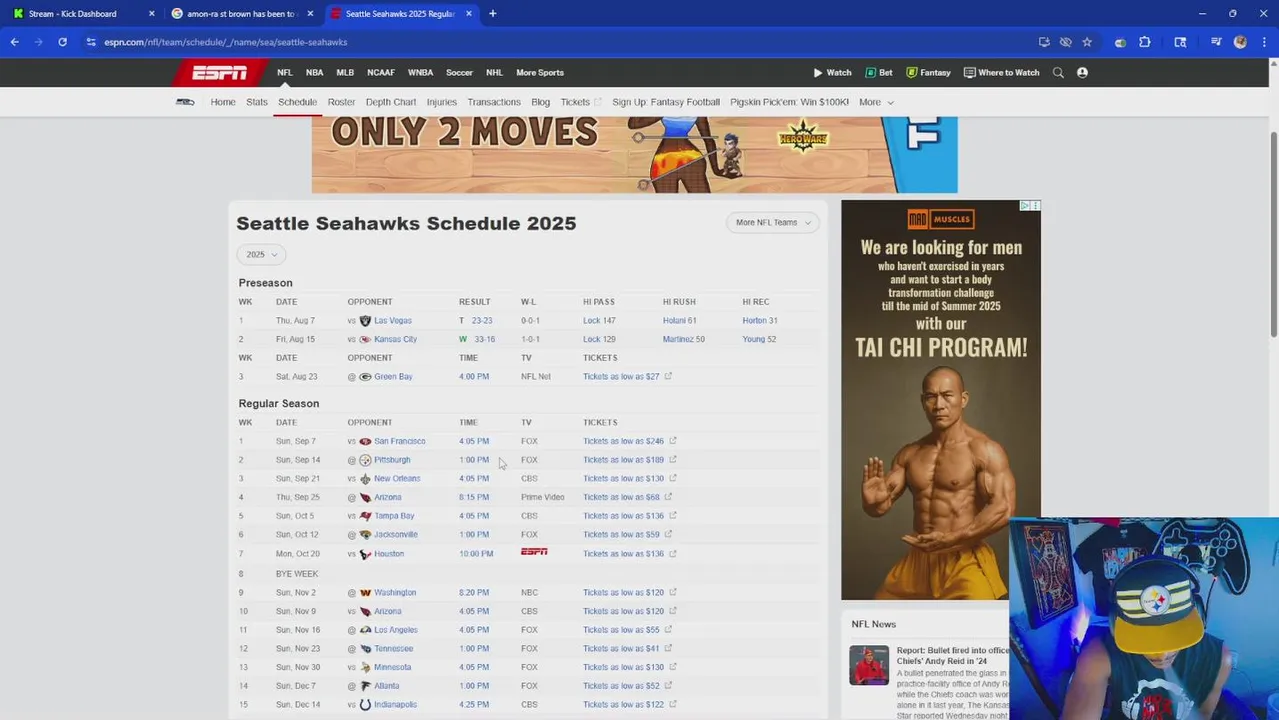Click the 10:00 PM Houston game time
Screen dimensions: 1279x720
(x=476, y=554)
